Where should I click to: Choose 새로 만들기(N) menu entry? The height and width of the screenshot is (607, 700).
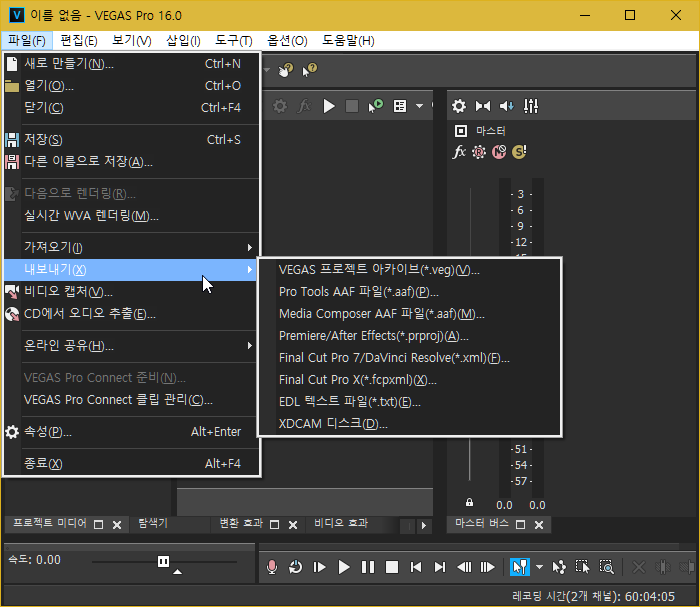tap(132, 64)
